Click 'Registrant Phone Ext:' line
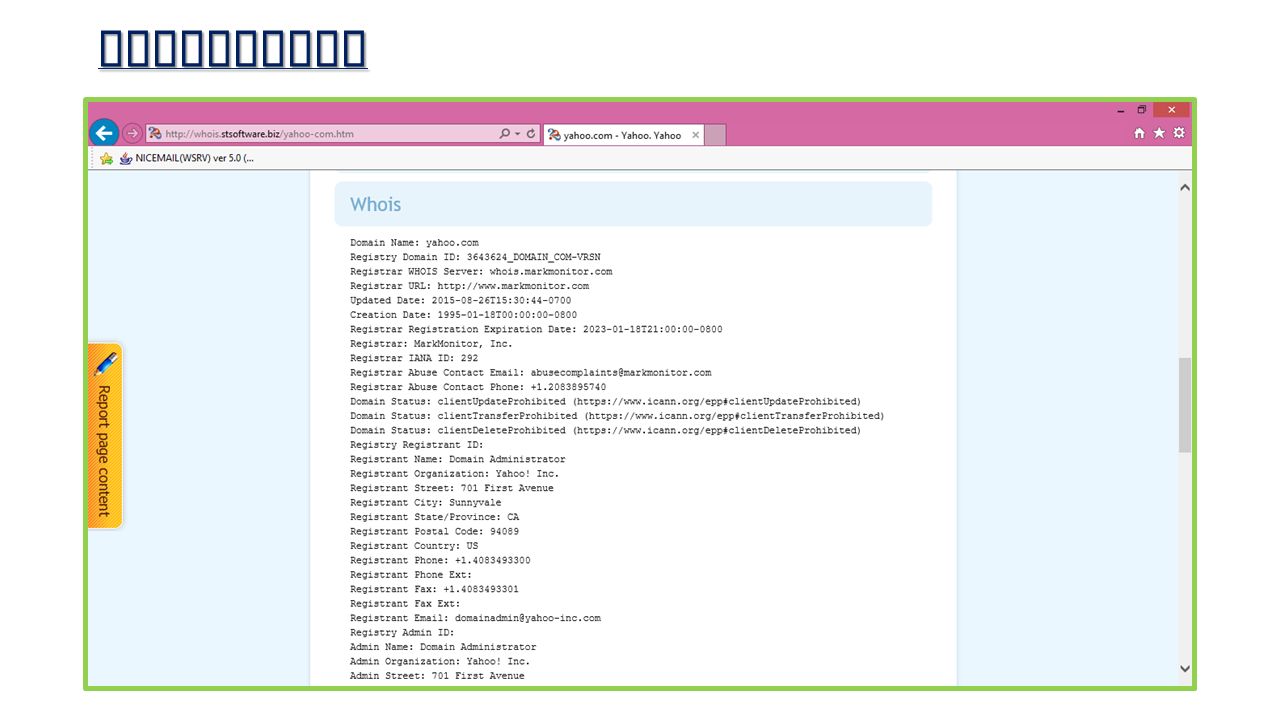Viewport: 1280px width, 720px height. 411,575
